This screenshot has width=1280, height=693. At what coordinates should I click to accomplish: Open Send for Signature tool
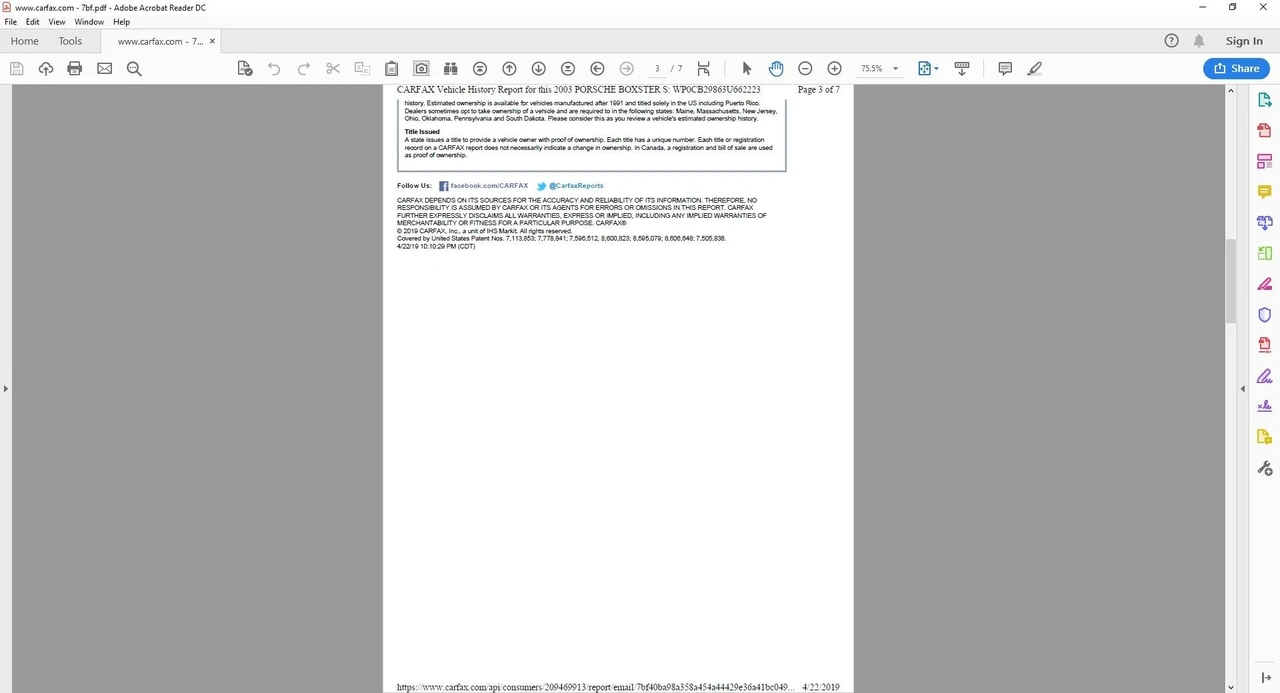(x=1264, y=406)
